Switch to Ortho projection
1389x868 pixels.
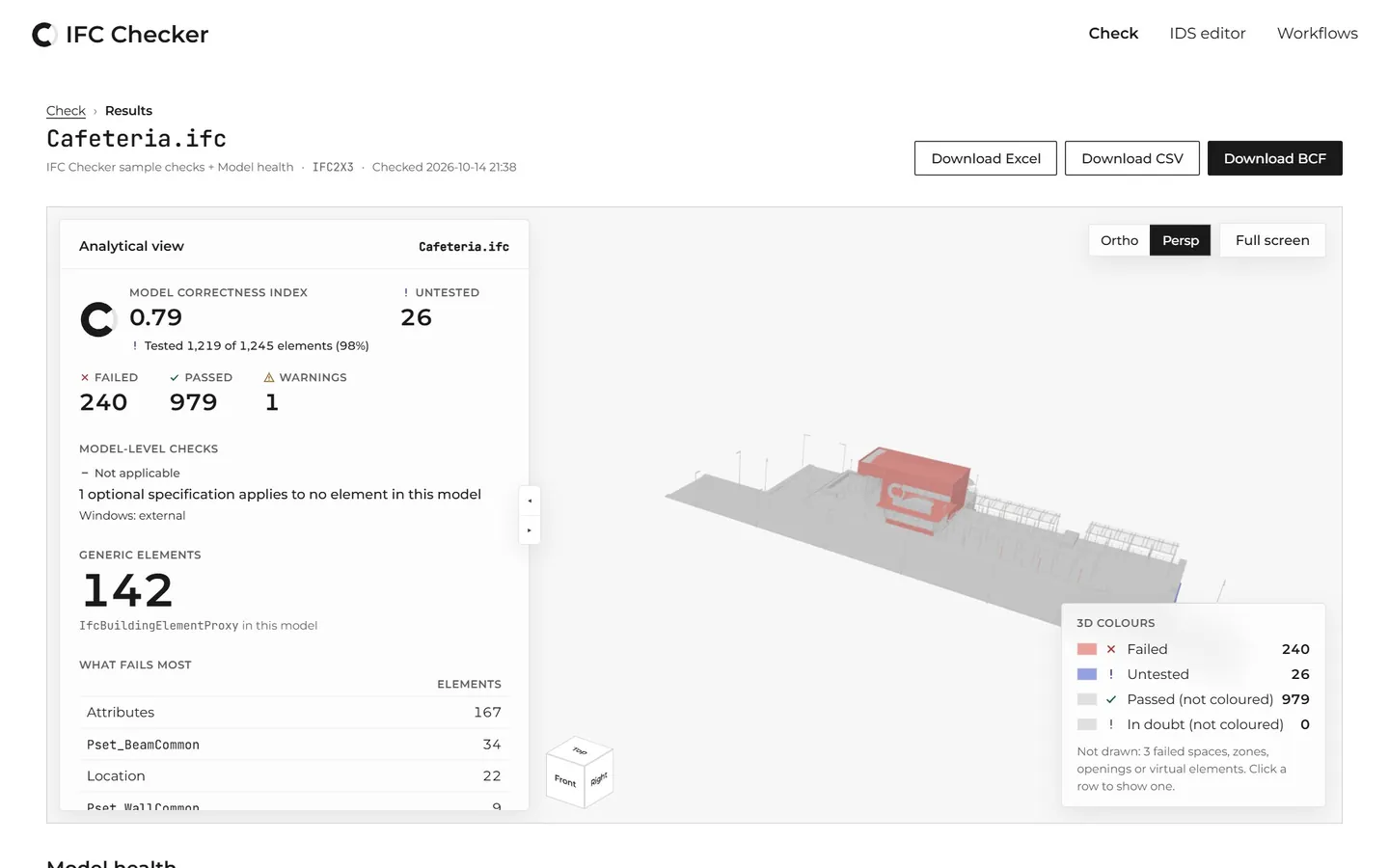1119,240
